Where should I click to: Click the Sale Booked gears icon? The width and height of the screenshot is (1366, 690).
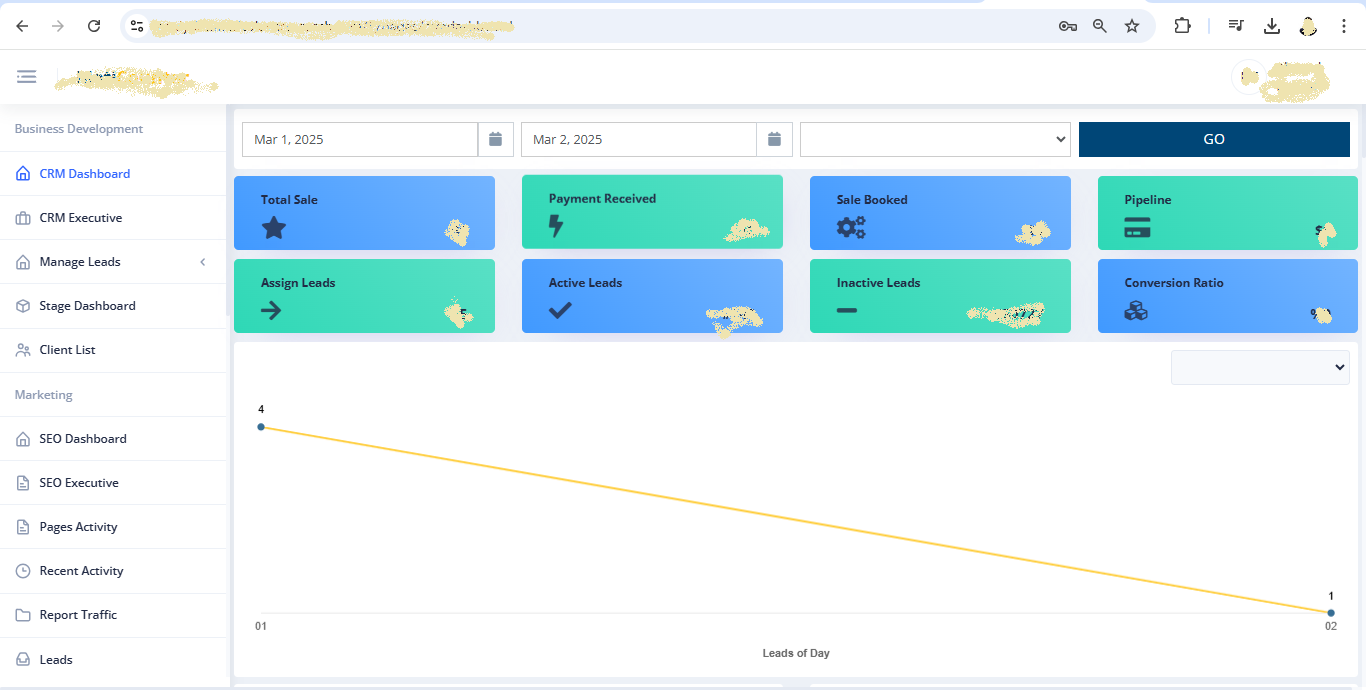click(851, 228)
